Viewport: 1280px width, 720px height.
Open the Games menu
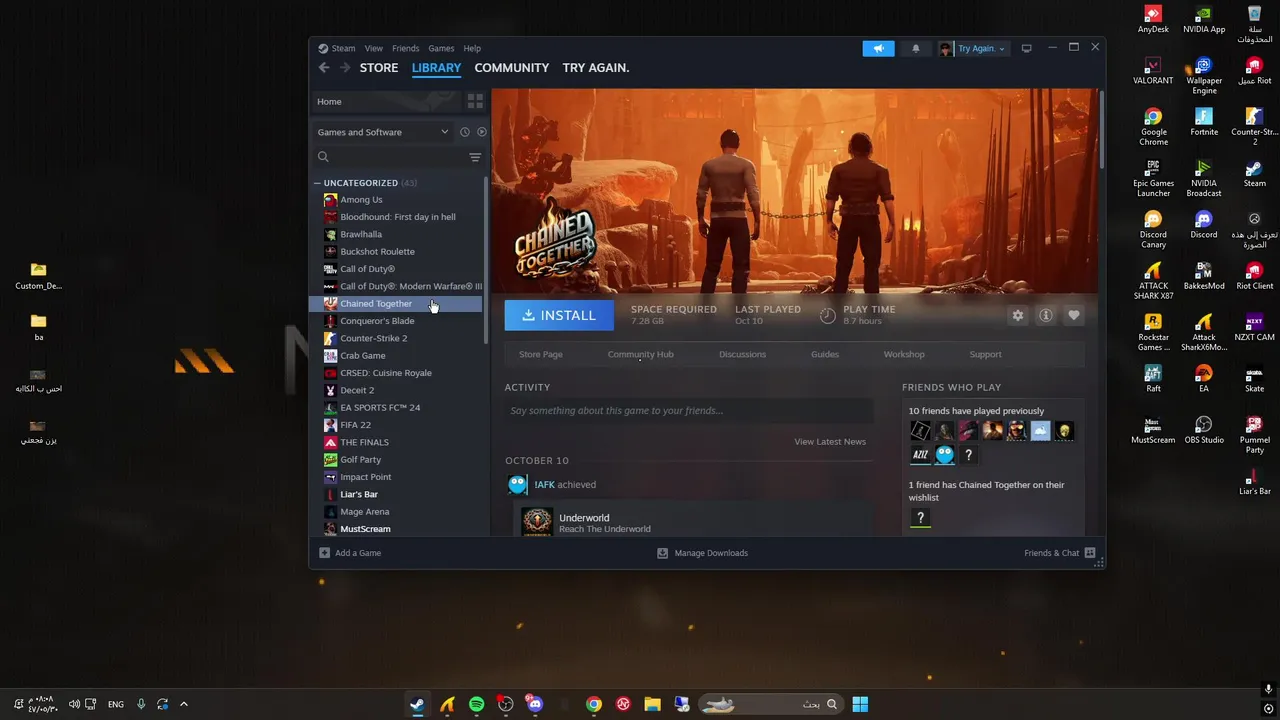441,48
